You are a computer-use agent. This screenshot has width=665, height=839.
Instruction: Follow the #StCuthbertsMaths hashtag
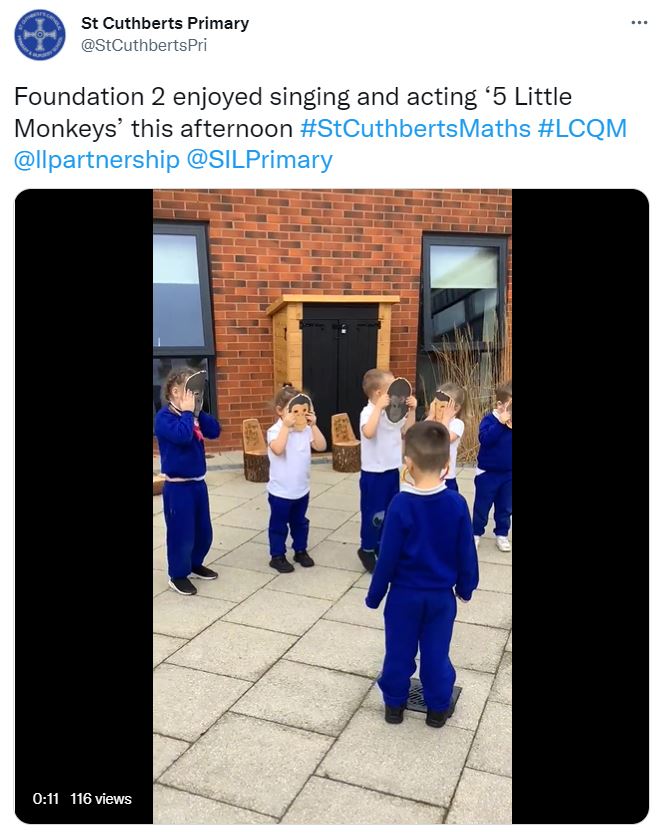tap(415, 129)
